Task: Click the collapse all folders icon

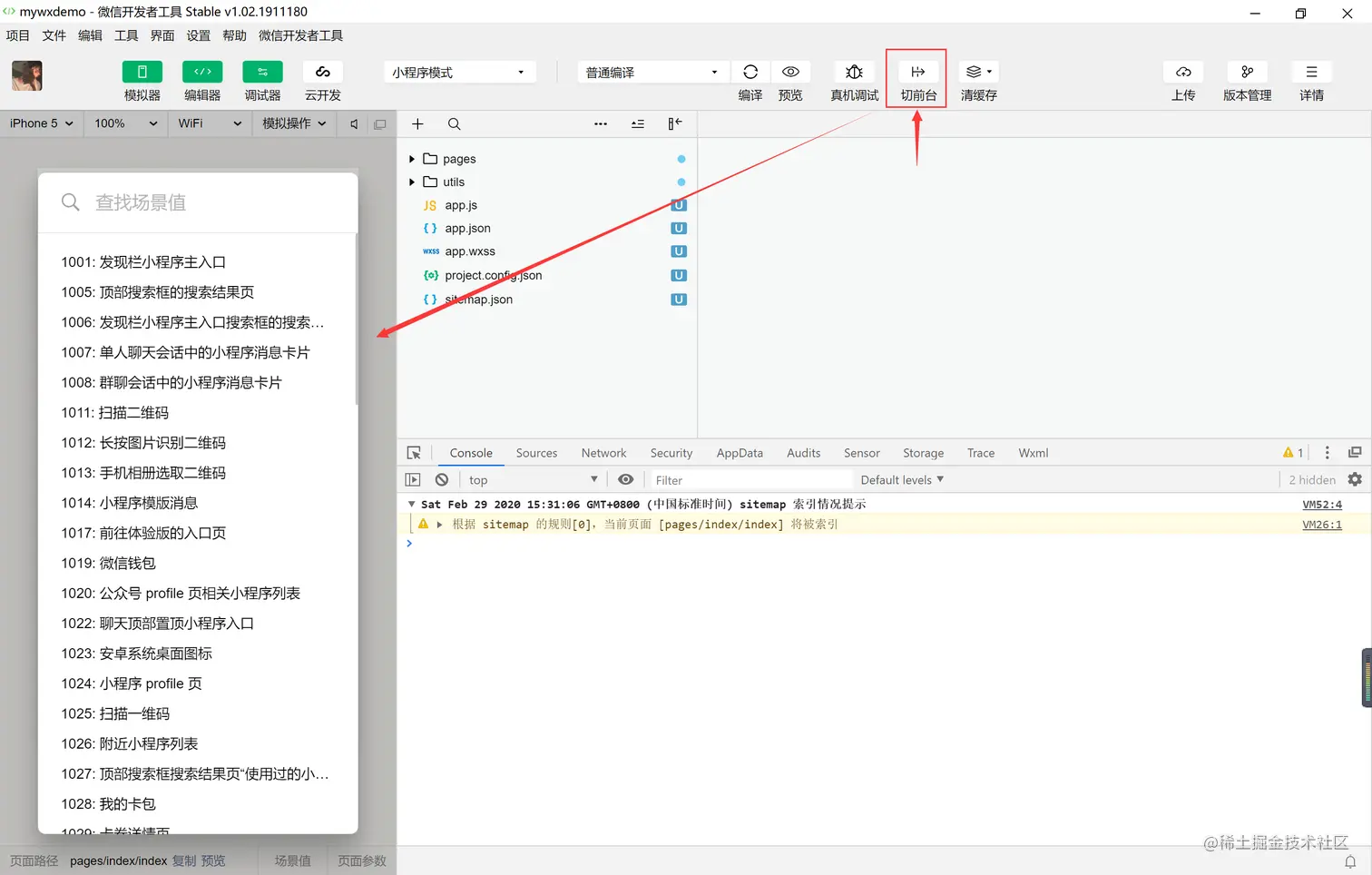Action: (638, 124)
